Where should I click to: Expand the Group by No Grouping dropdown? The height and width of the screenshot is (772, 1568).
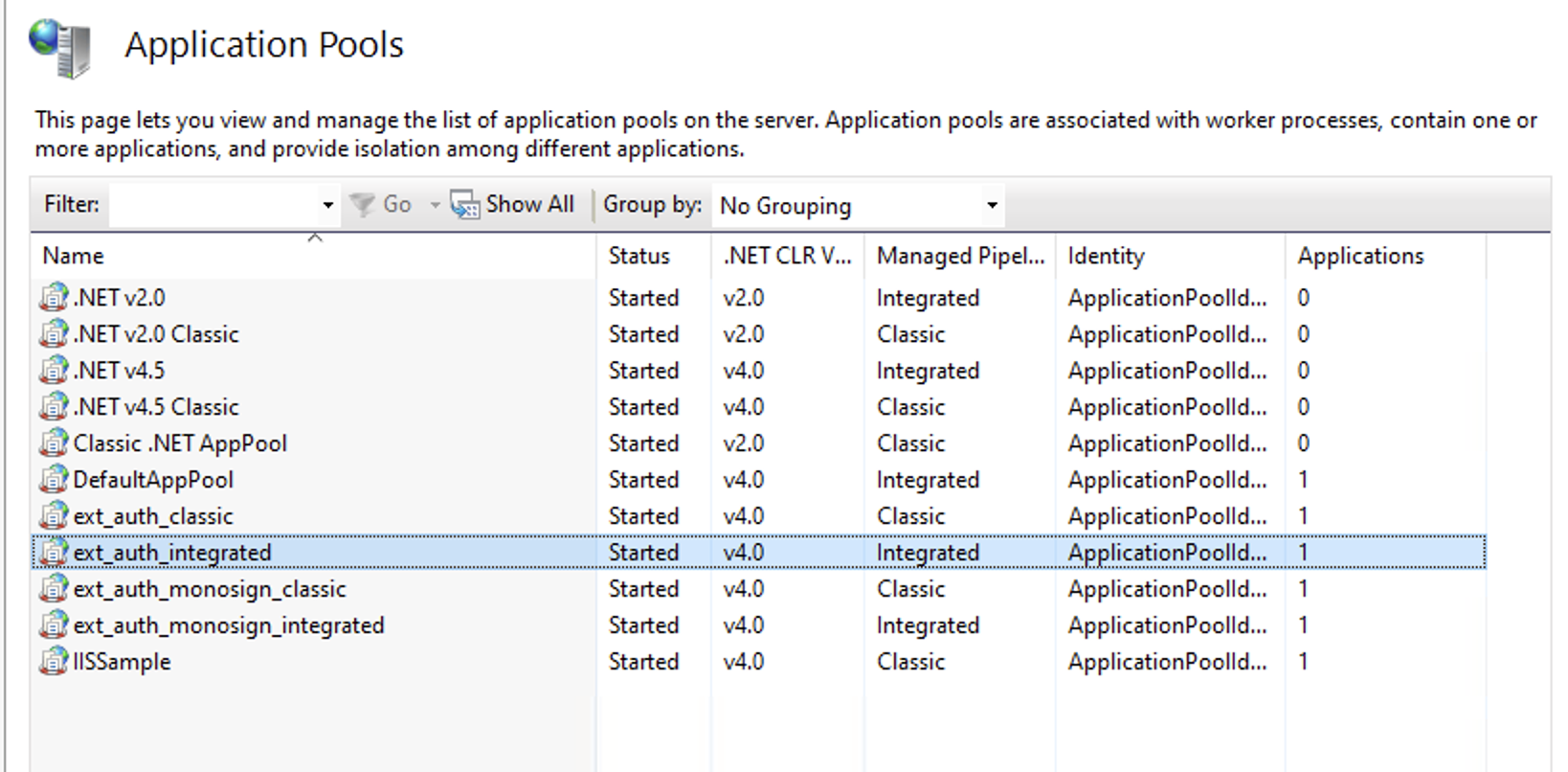pyautogui.click(x=992, y=205)
